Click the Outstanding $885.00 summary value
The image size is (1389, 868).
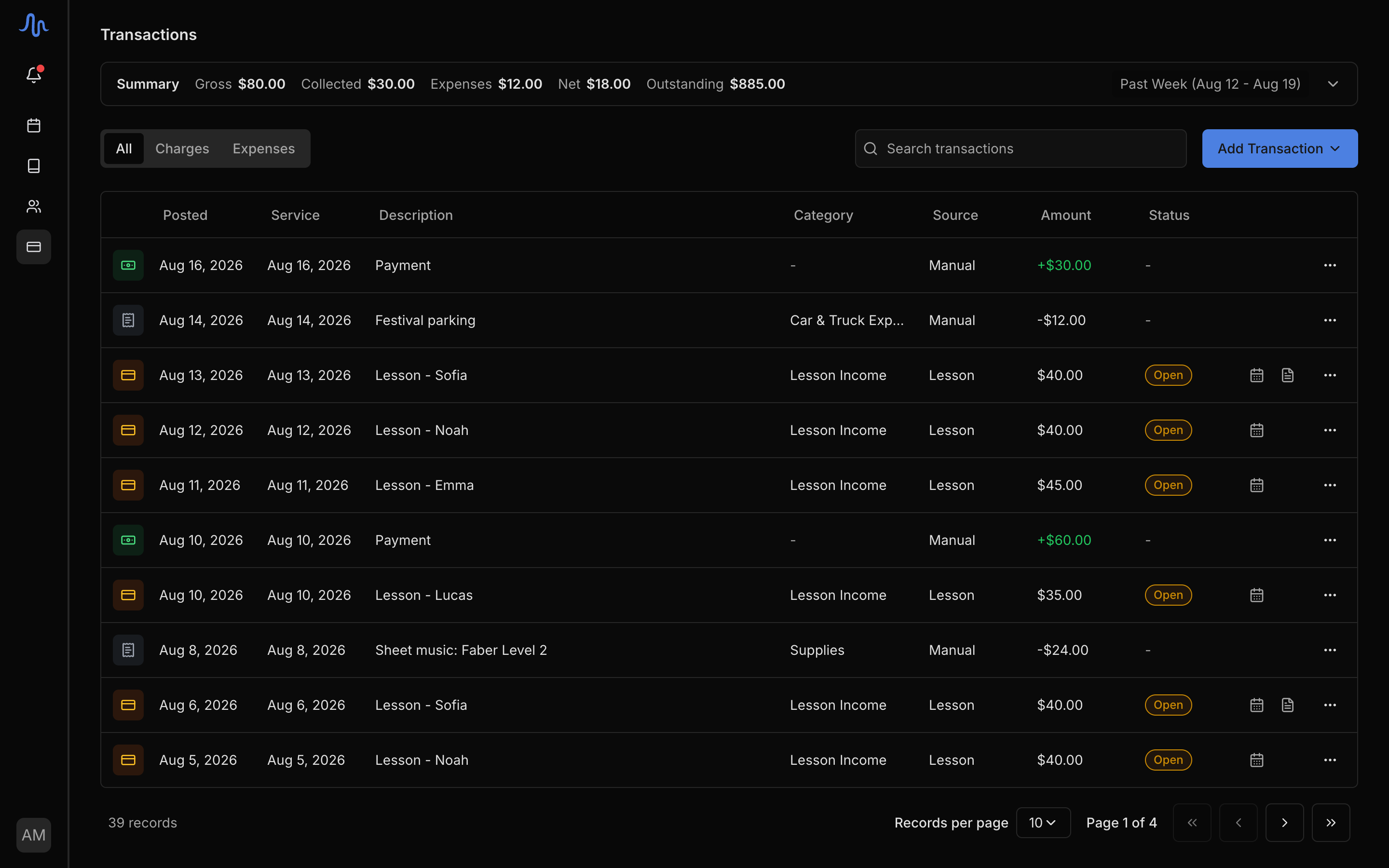coord(757,84)
